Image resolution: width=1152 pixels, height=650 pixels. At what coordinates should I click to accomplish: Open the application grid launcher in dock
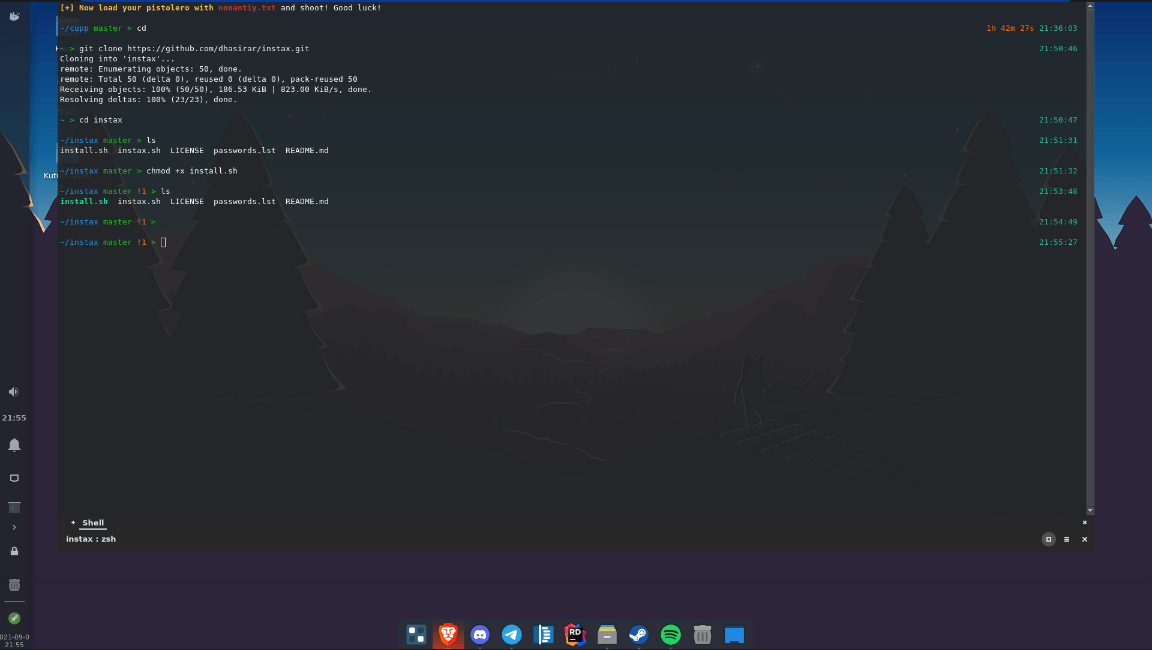417,635
